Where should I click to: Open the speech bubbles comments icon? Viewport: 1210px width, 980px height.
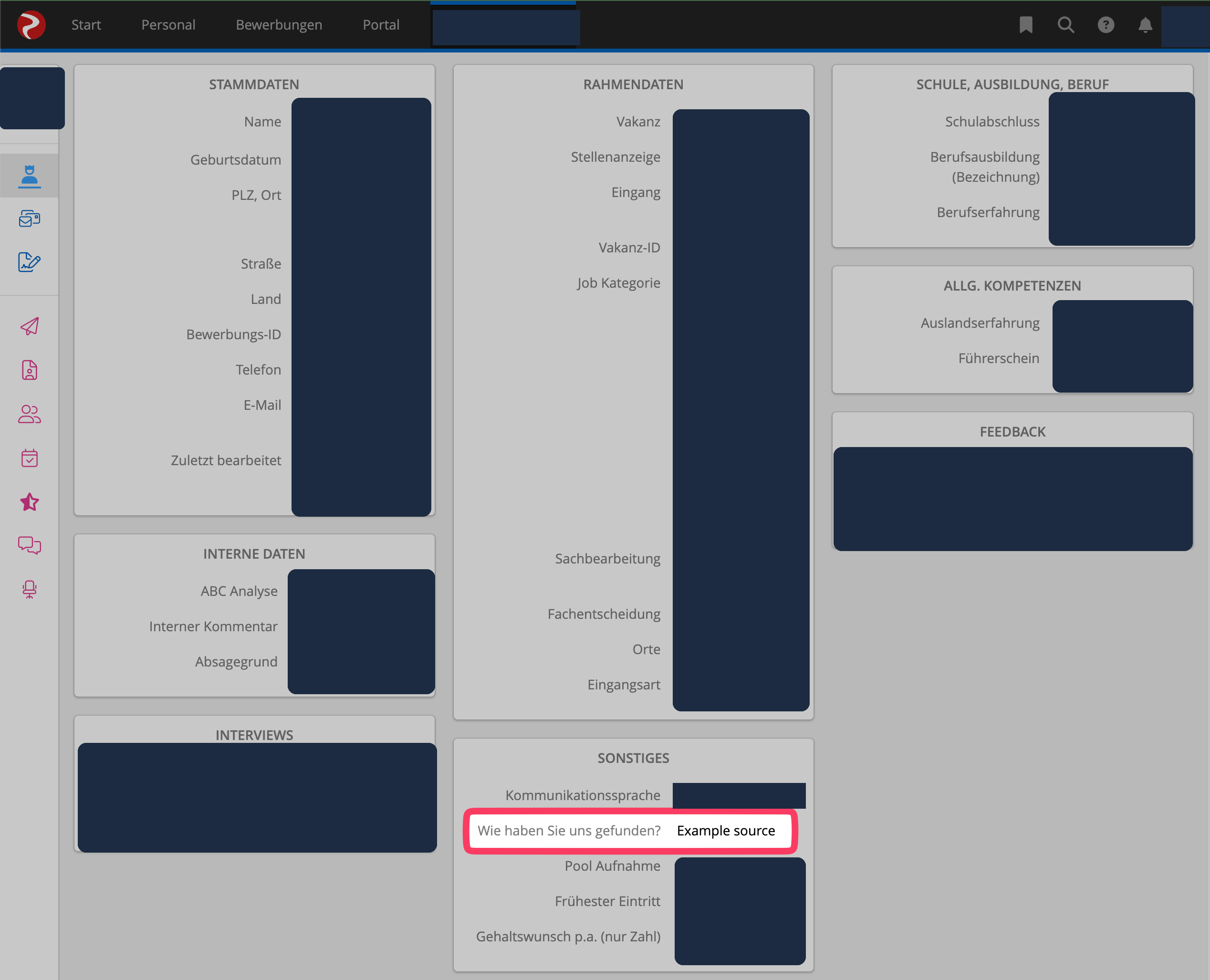[30, 545]
